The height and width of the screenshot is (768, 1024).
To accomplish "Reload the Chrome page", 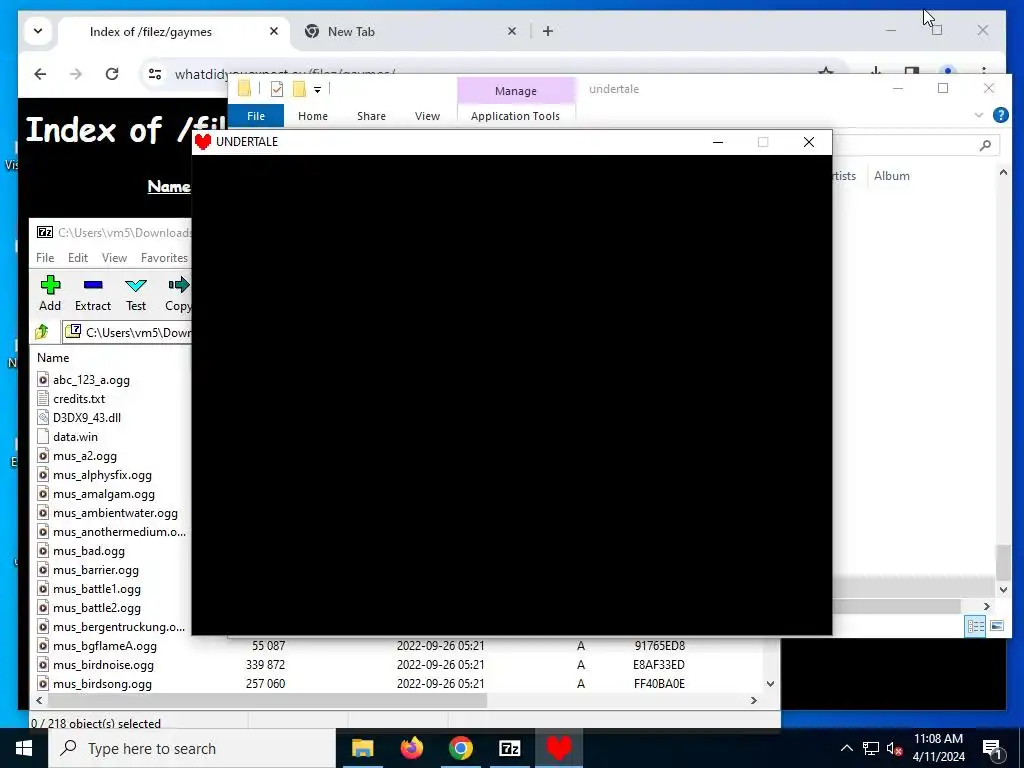I will point(112,74).
